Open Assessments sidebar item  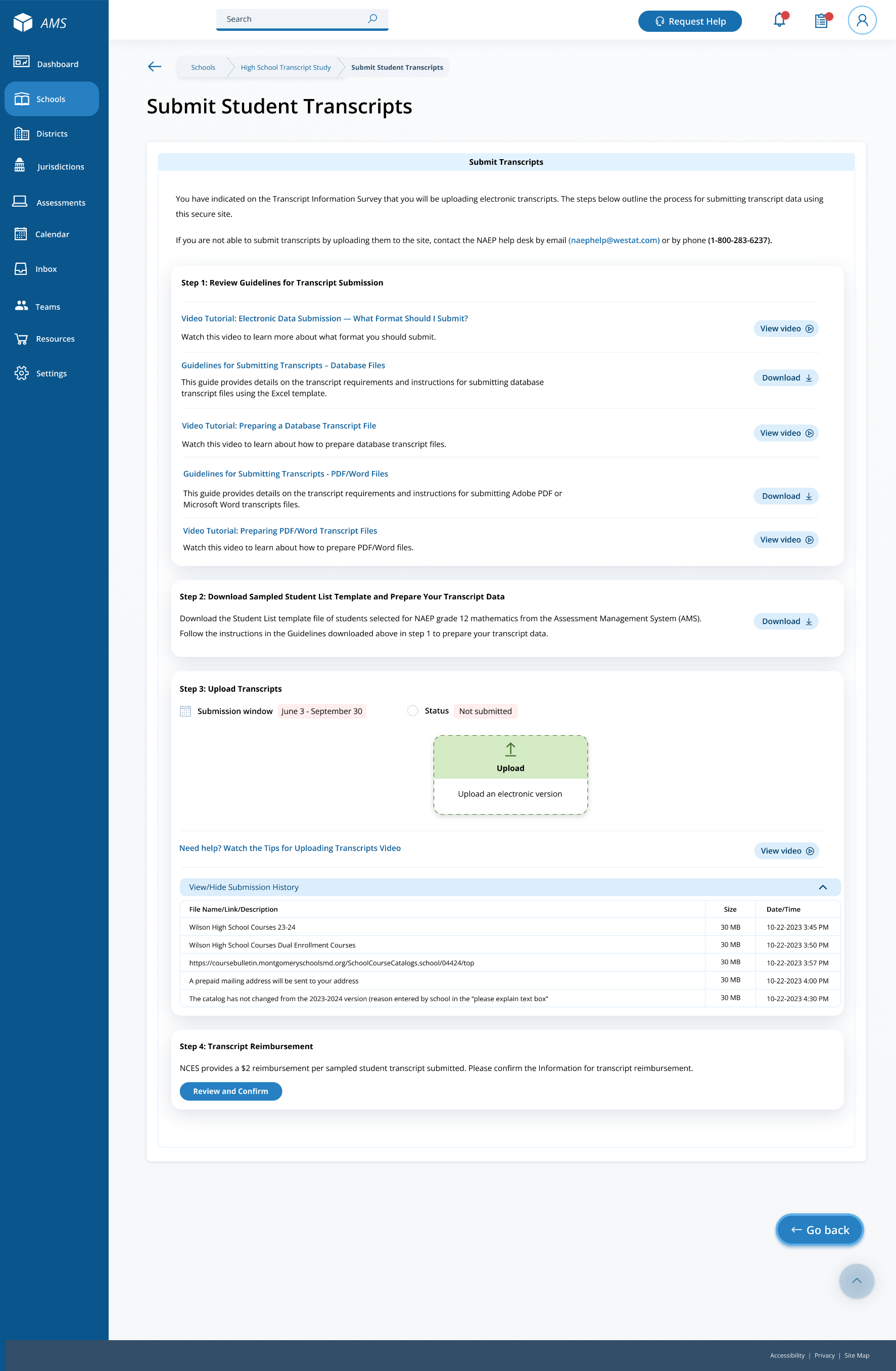[x=50, y=202]
